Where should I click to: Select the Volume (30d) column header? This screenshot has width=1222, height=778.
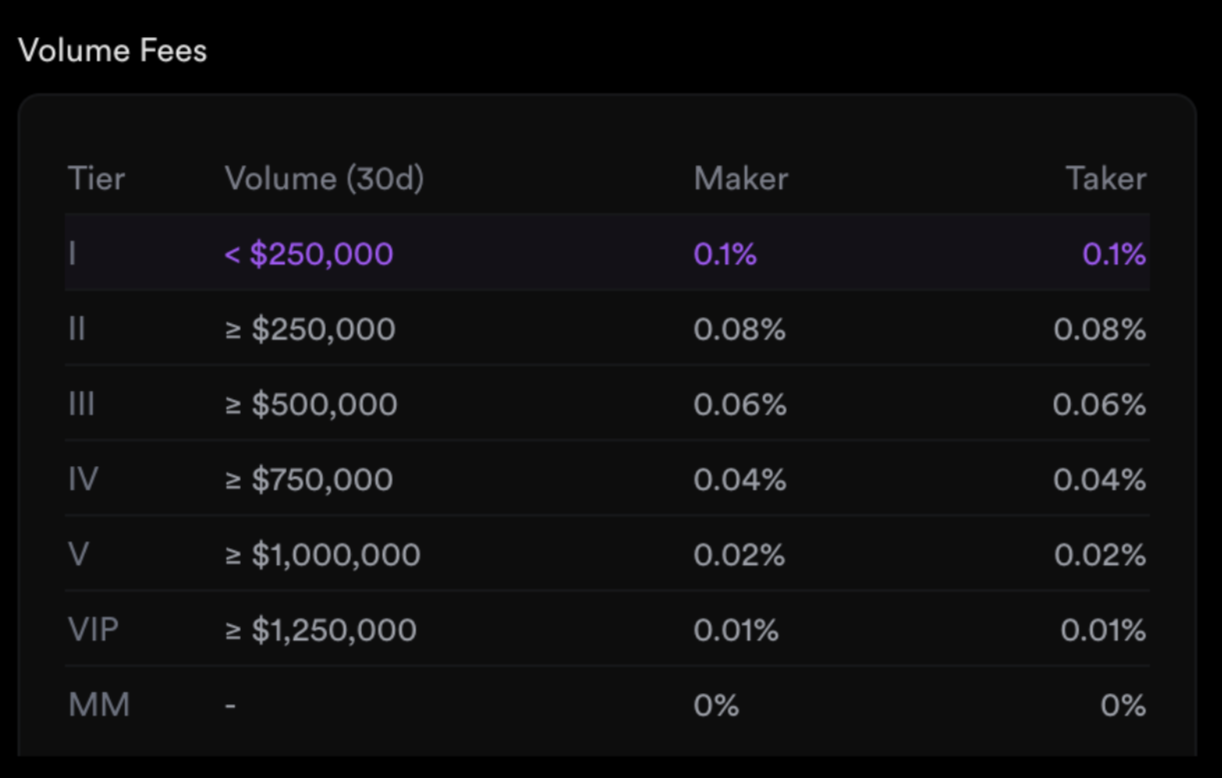(324, 179)
